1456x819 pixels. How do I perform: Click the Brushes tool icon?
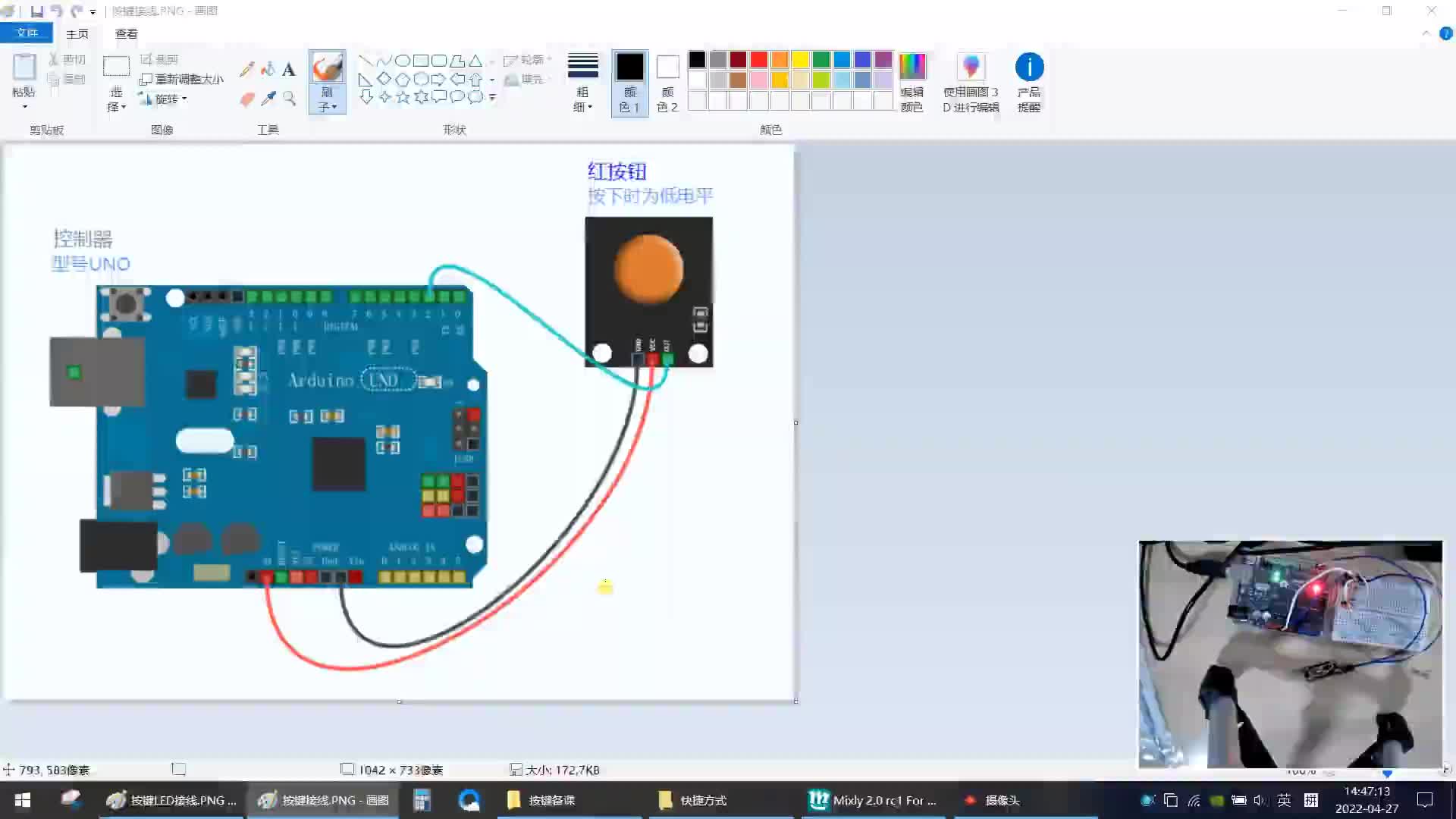click(x=327, y=67)
